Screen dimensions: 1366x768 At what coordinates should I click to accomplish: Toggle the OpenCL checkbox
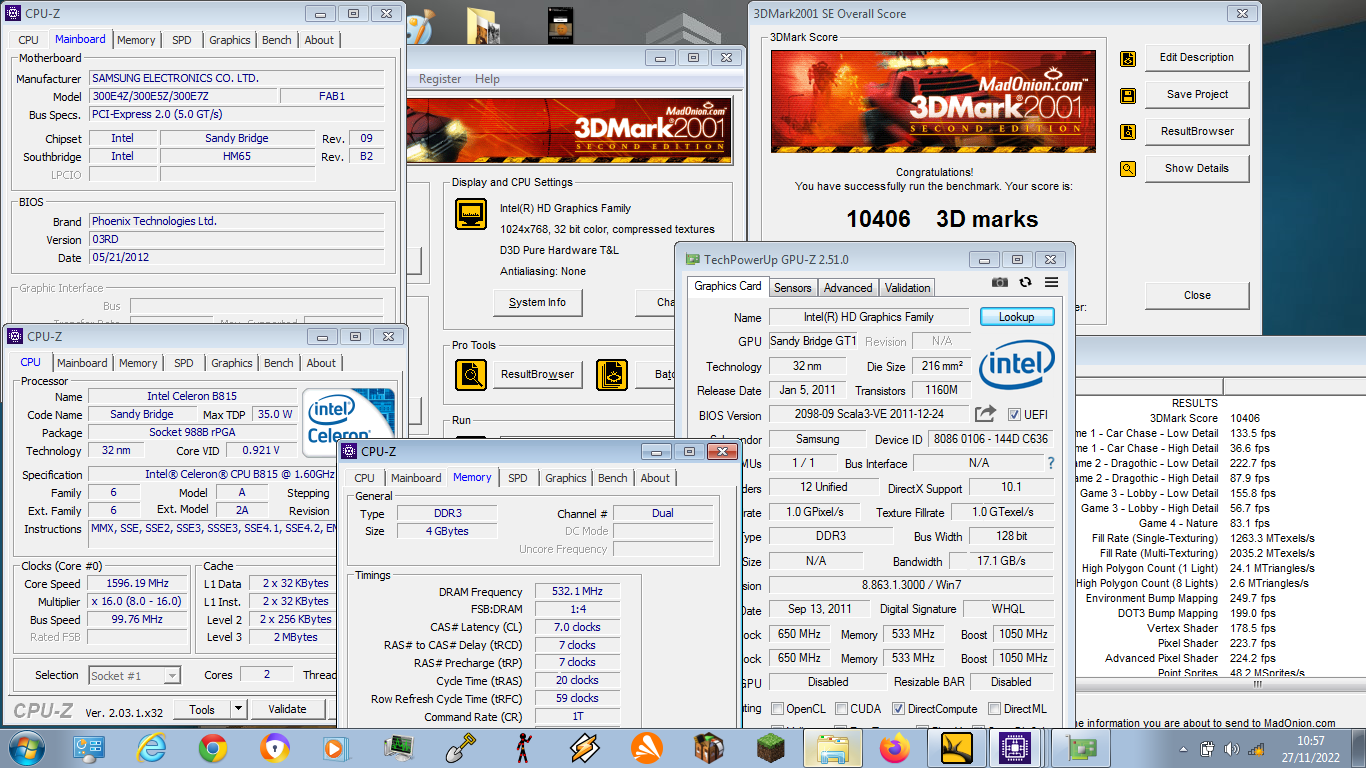point(777,708)
